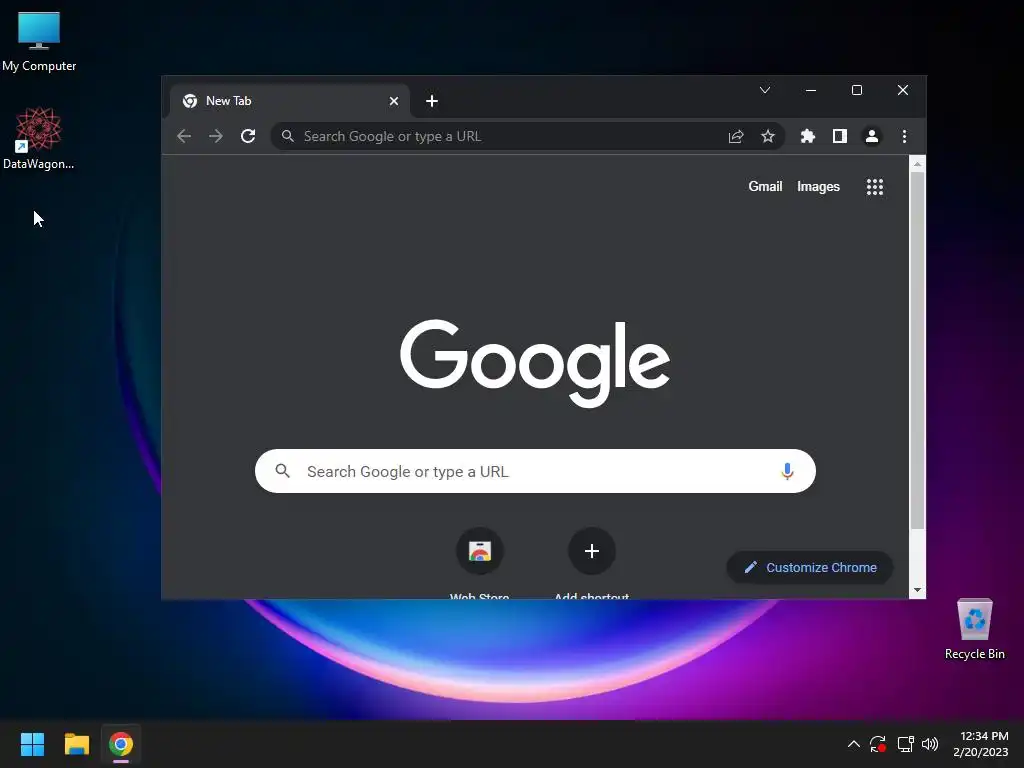Open the Chrome profile avatar
The image size is (1024, 768).
872,136
